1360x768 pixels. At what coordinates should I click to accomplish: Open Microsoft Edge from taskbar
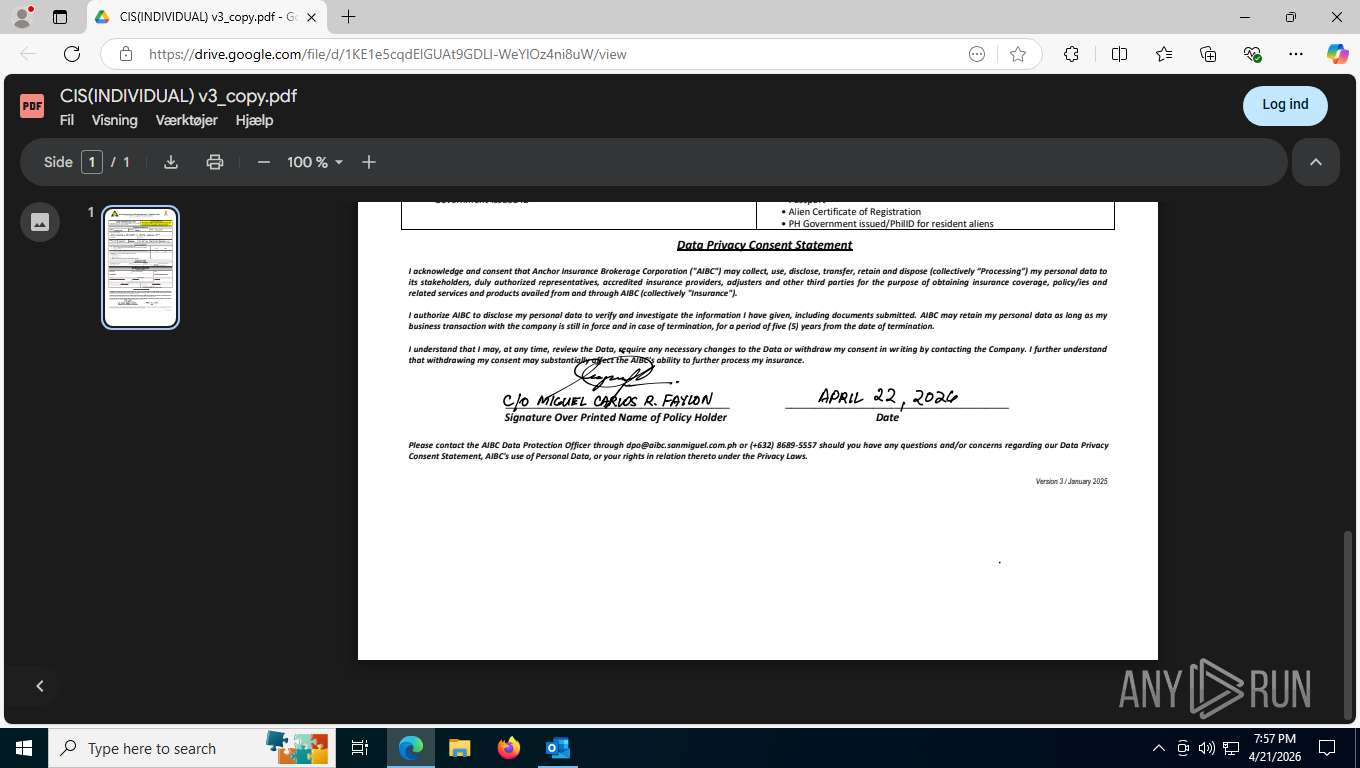point(411,748)
